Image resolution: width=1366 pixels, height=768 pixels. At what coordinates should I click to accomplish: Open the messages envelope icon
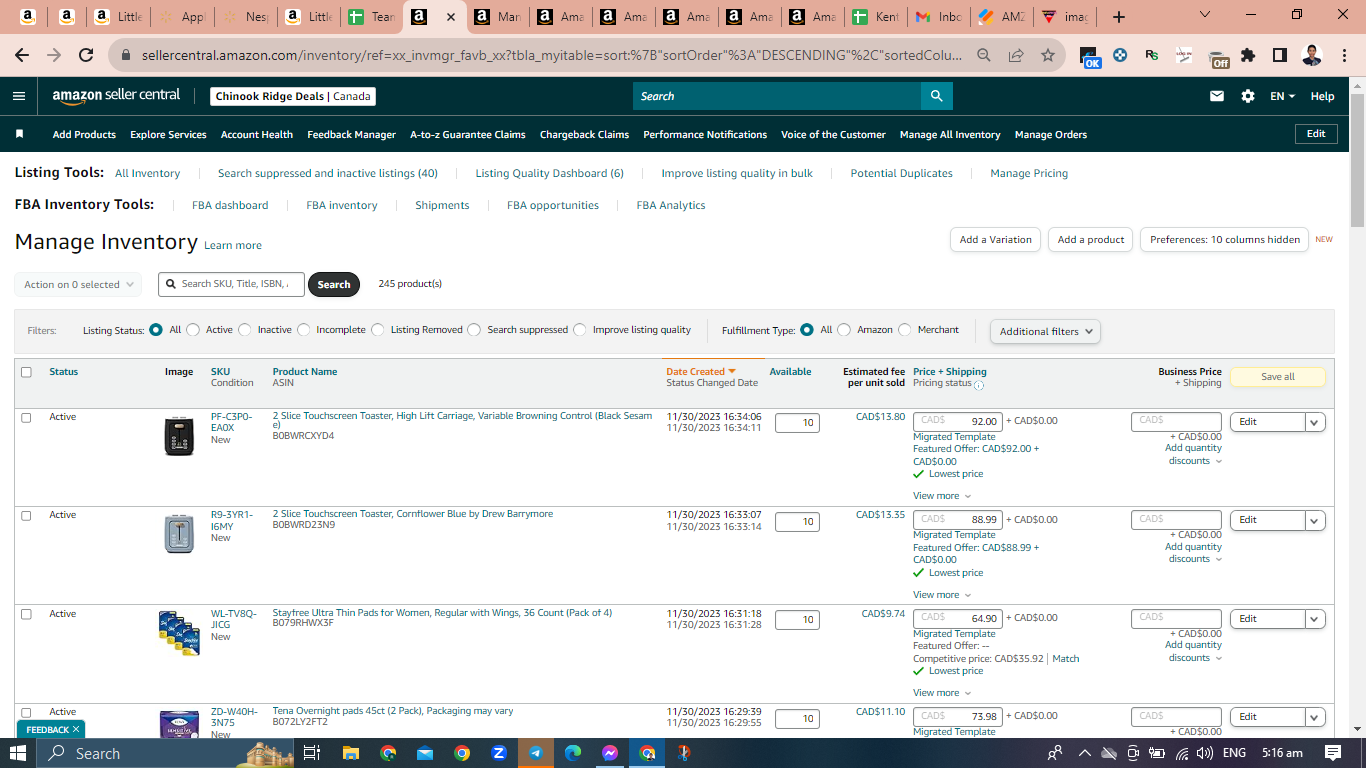(1217, 96)
